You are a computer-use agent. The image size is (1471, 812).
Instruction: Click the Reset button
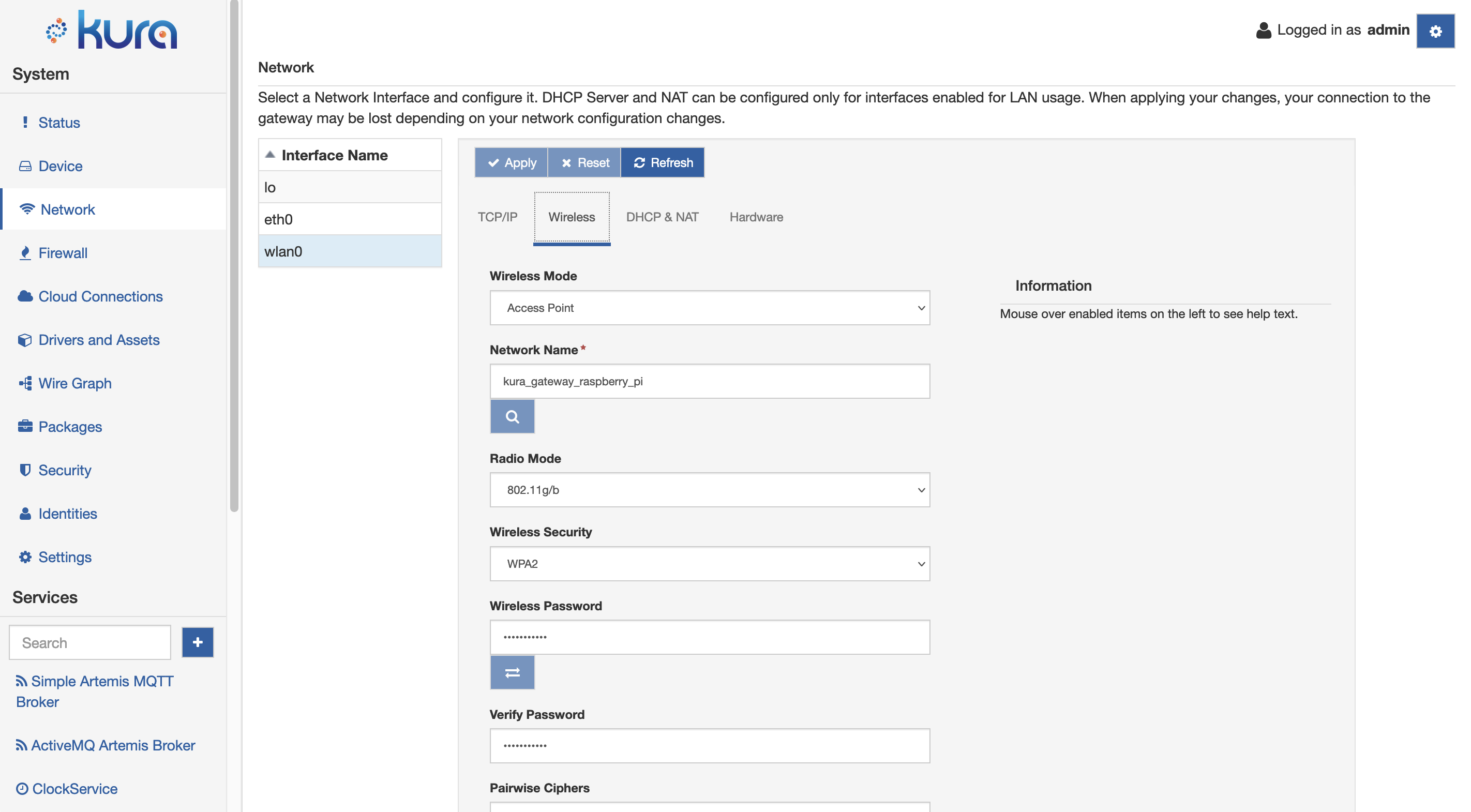584,162
